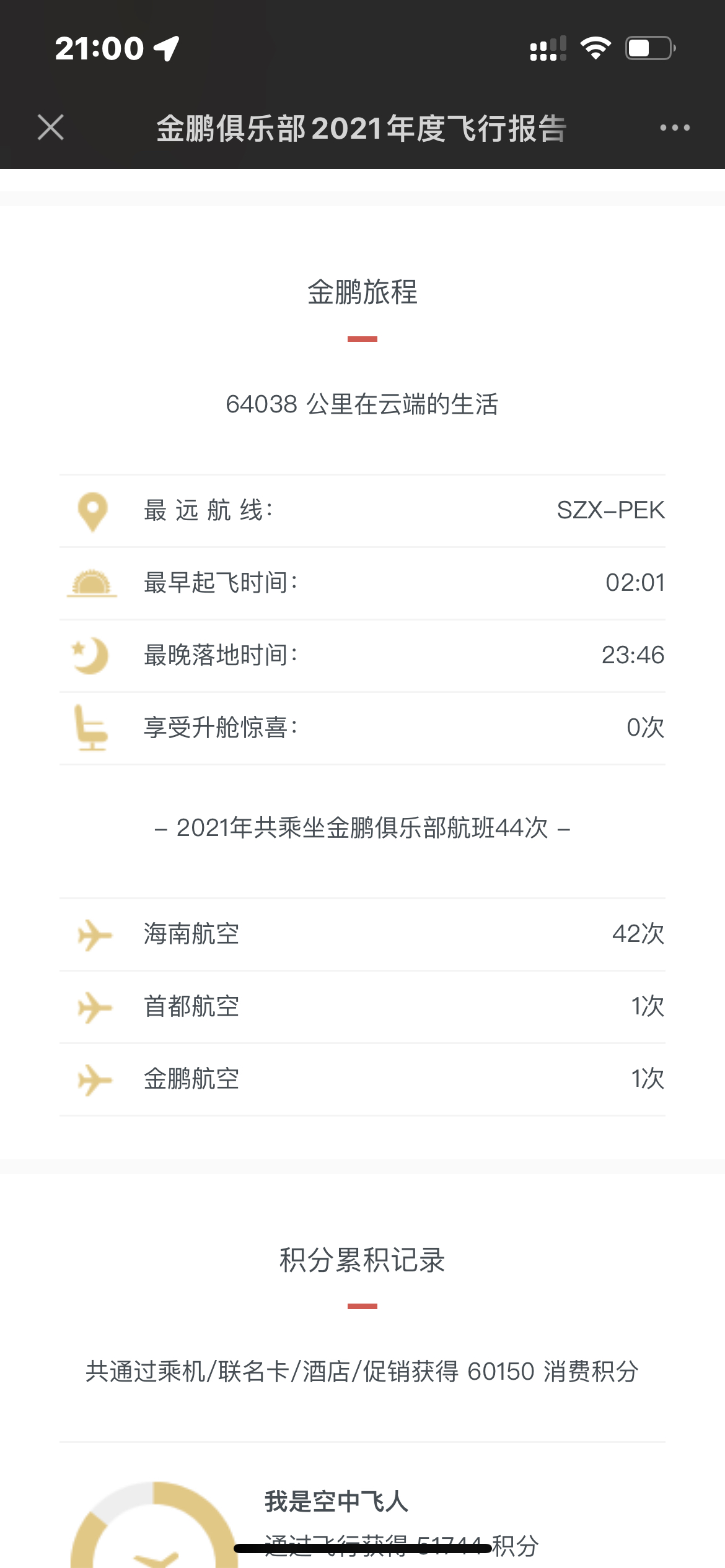Close the flight report page
725x1568 pixels.
51,128
